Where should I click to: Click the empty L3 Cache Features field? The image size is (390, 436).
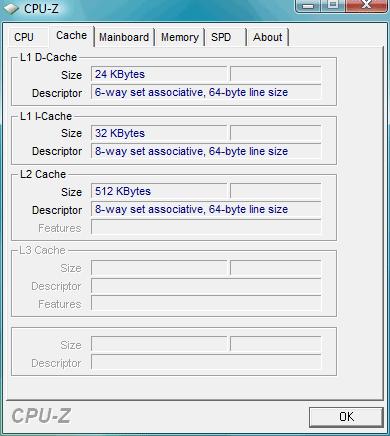click(206, 304)
